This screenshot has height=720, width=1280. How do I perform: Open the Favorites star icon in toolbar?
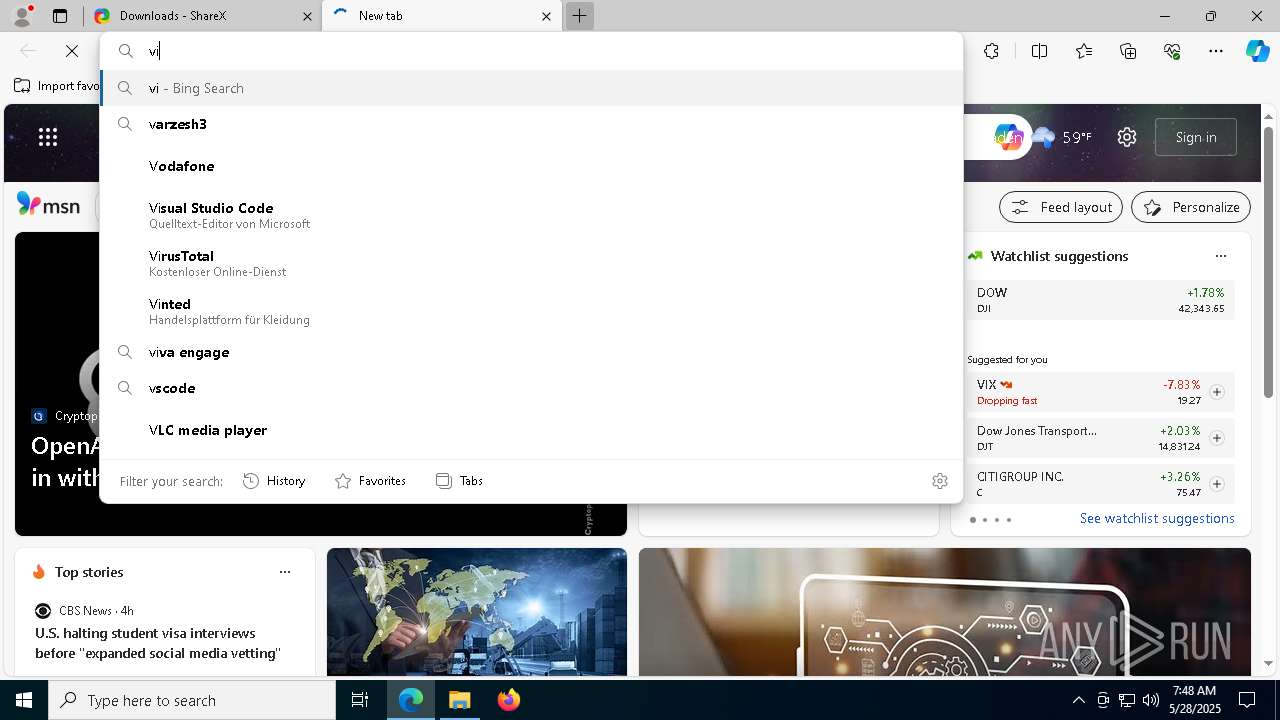[x=1084, y=51]
